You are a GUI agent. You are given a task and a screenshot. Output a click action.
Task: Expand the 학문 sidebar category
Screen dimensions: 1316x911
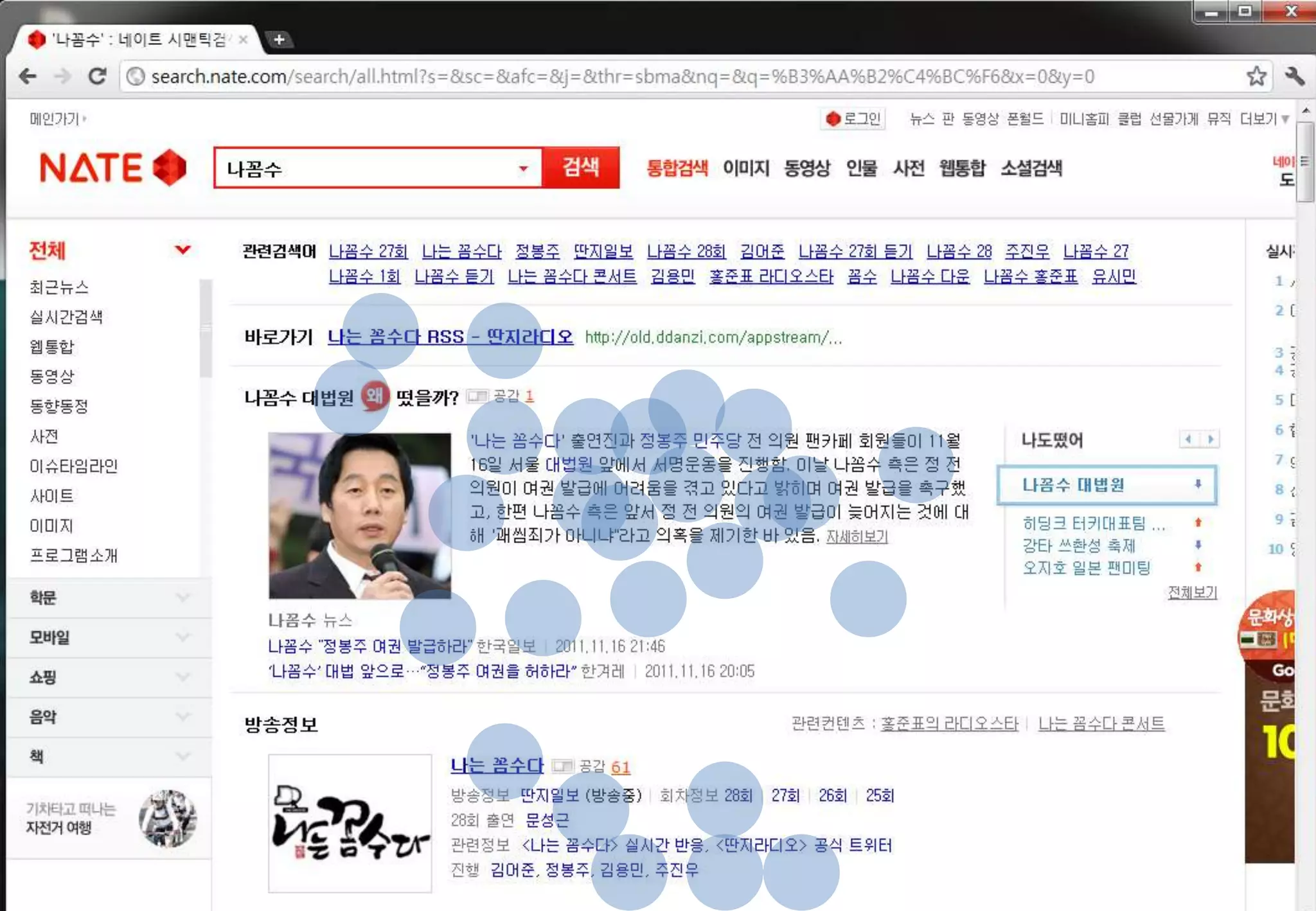[182, 597]
